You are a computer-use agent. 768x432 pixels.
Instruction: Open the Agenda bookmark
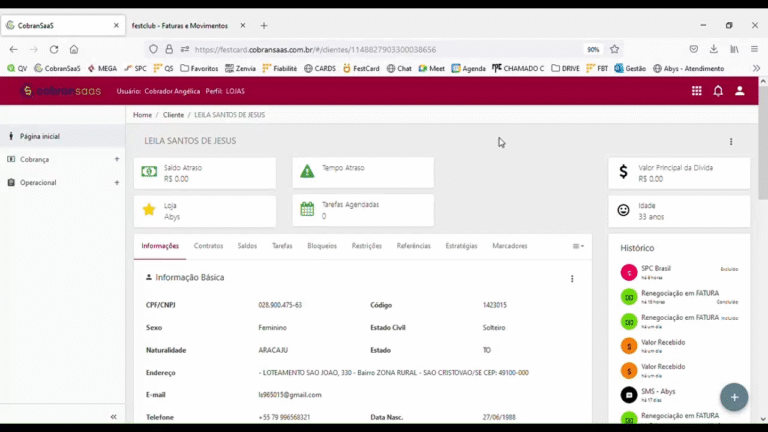pyautogui.click(x=468, y=69)
